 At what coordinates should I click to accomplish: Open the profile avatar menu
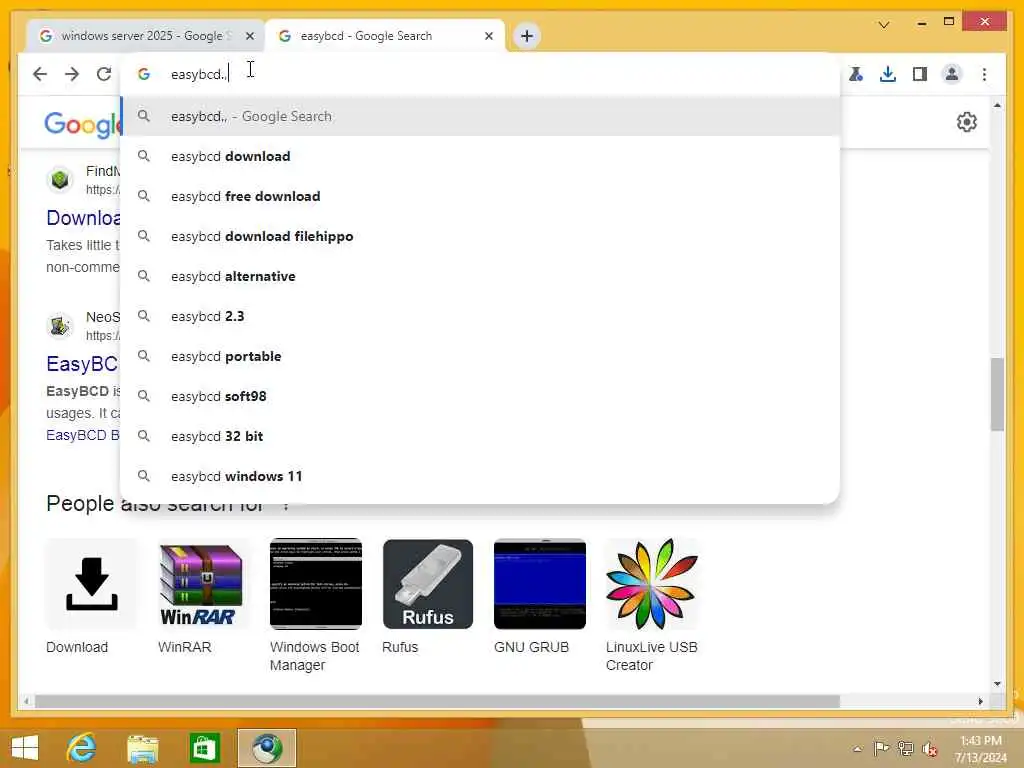tap(952, 74)
